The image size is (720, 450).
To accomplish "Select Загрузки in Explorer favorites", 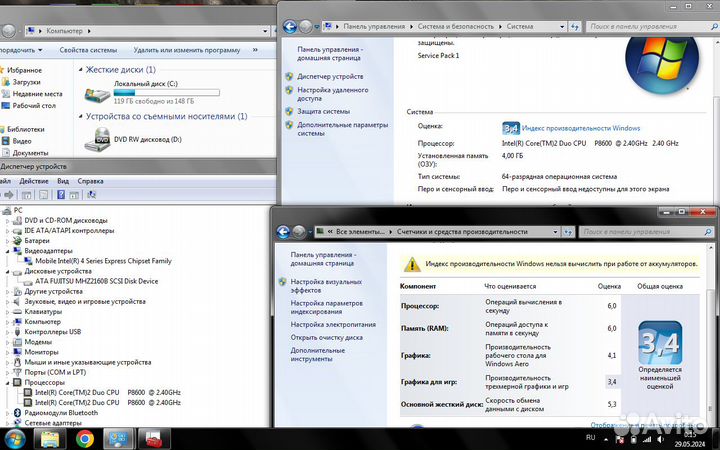I will coord(26,82).
